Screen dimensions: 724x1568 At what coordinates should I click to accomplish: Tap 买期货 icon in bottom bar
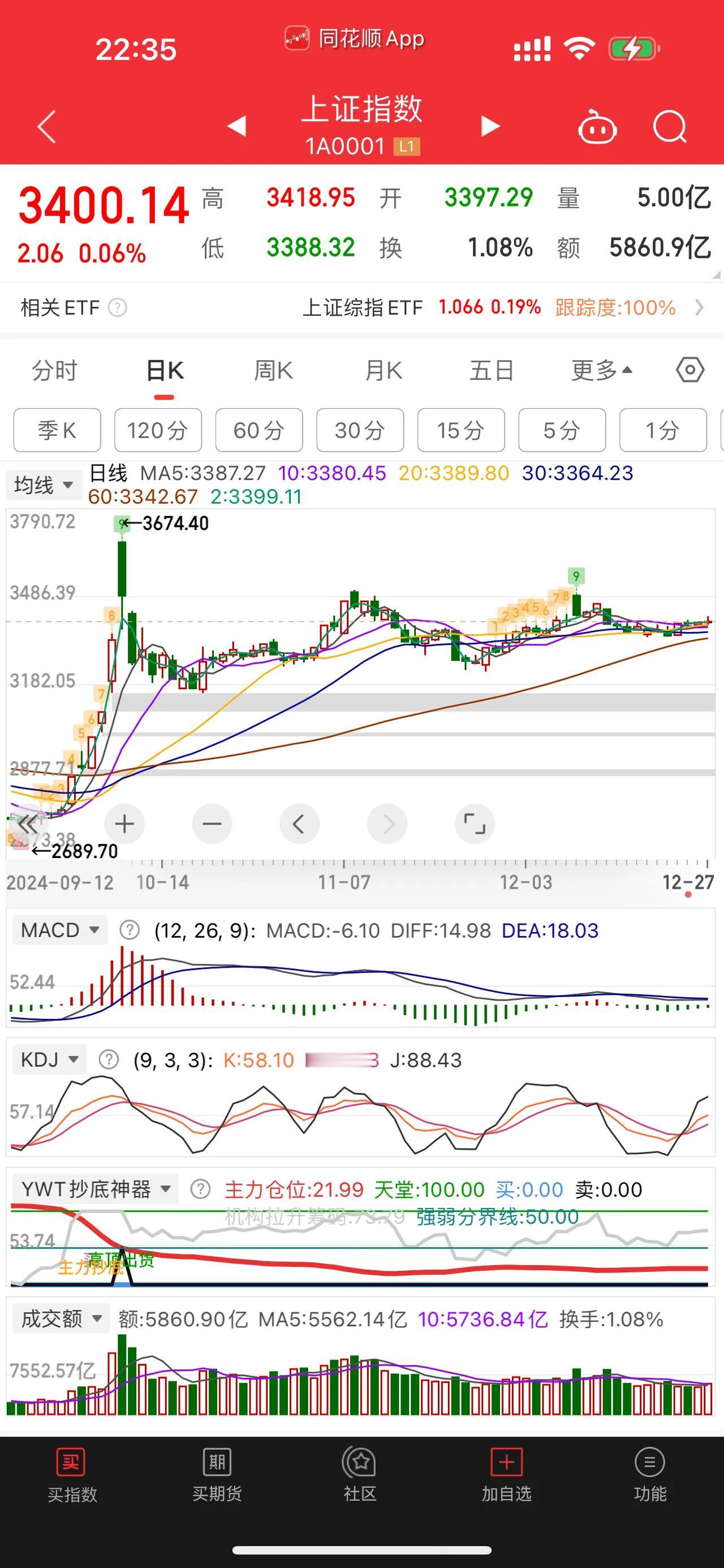[217, 1475]
